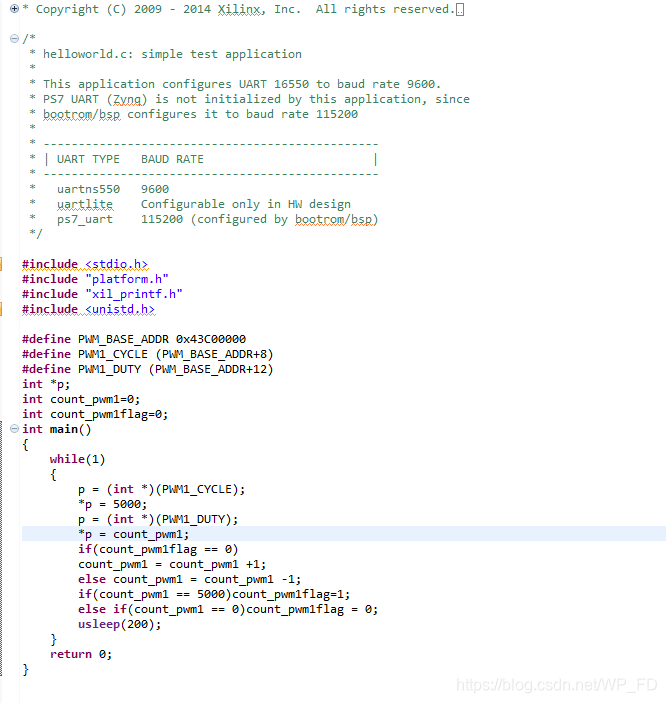This screenshot has width=666, height=703.
Task: Expand the folded Copyright comment block
Action: [14, 9]
